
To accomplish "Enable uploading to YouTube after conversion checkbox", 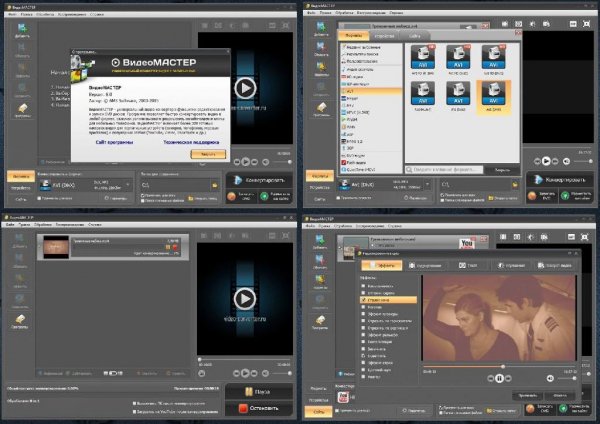I will coord(134,412).
